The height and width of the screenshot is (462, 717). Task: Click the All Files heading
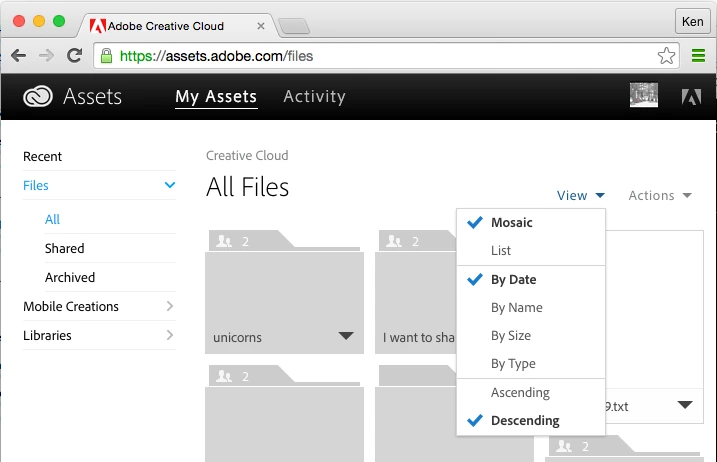pyautogui.click(x=247, y=187)
